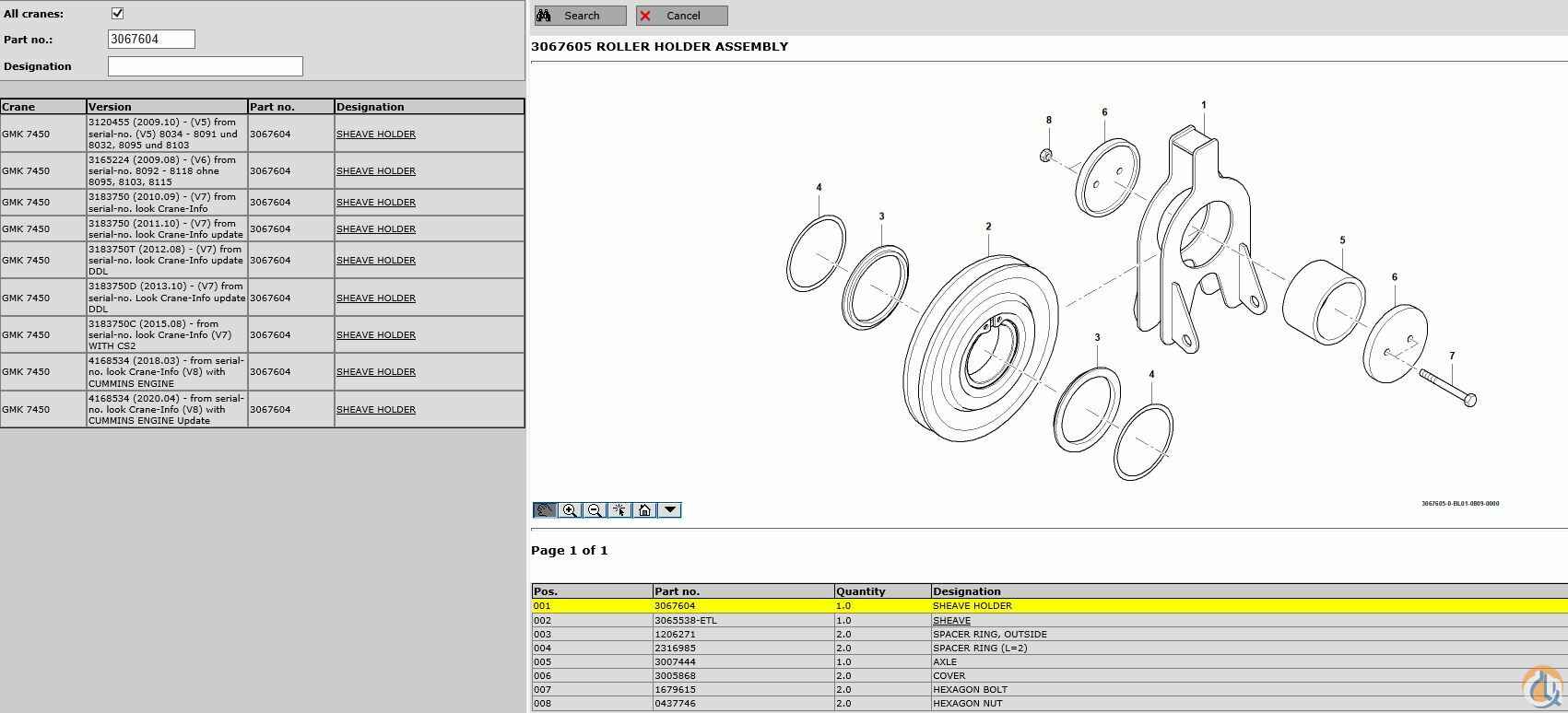Click the Version column header in results

point(110,107)
